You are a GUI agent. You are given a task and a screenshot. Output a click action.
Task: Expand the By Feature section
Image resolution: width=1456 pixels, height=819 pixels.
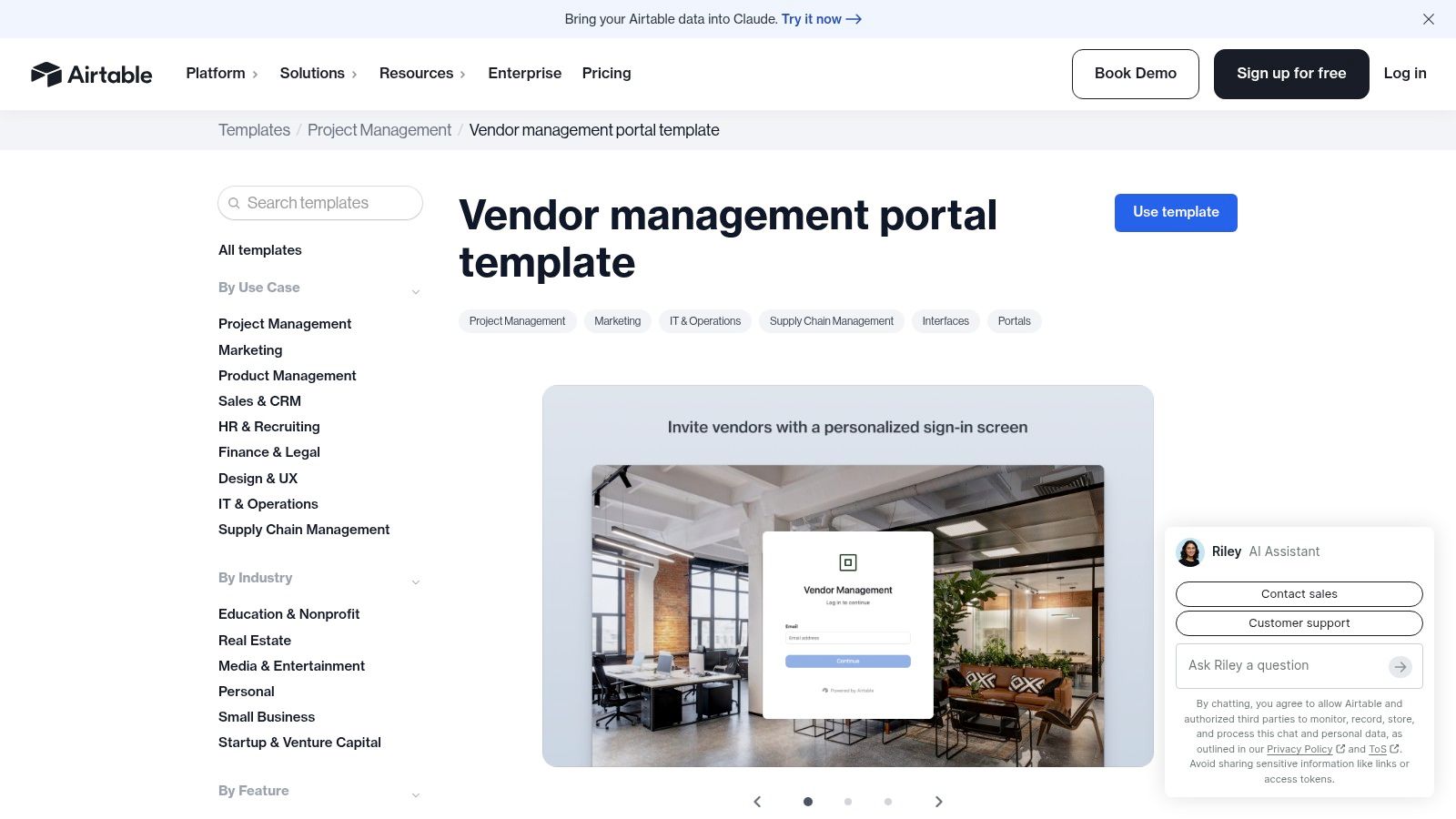point(416,794)
